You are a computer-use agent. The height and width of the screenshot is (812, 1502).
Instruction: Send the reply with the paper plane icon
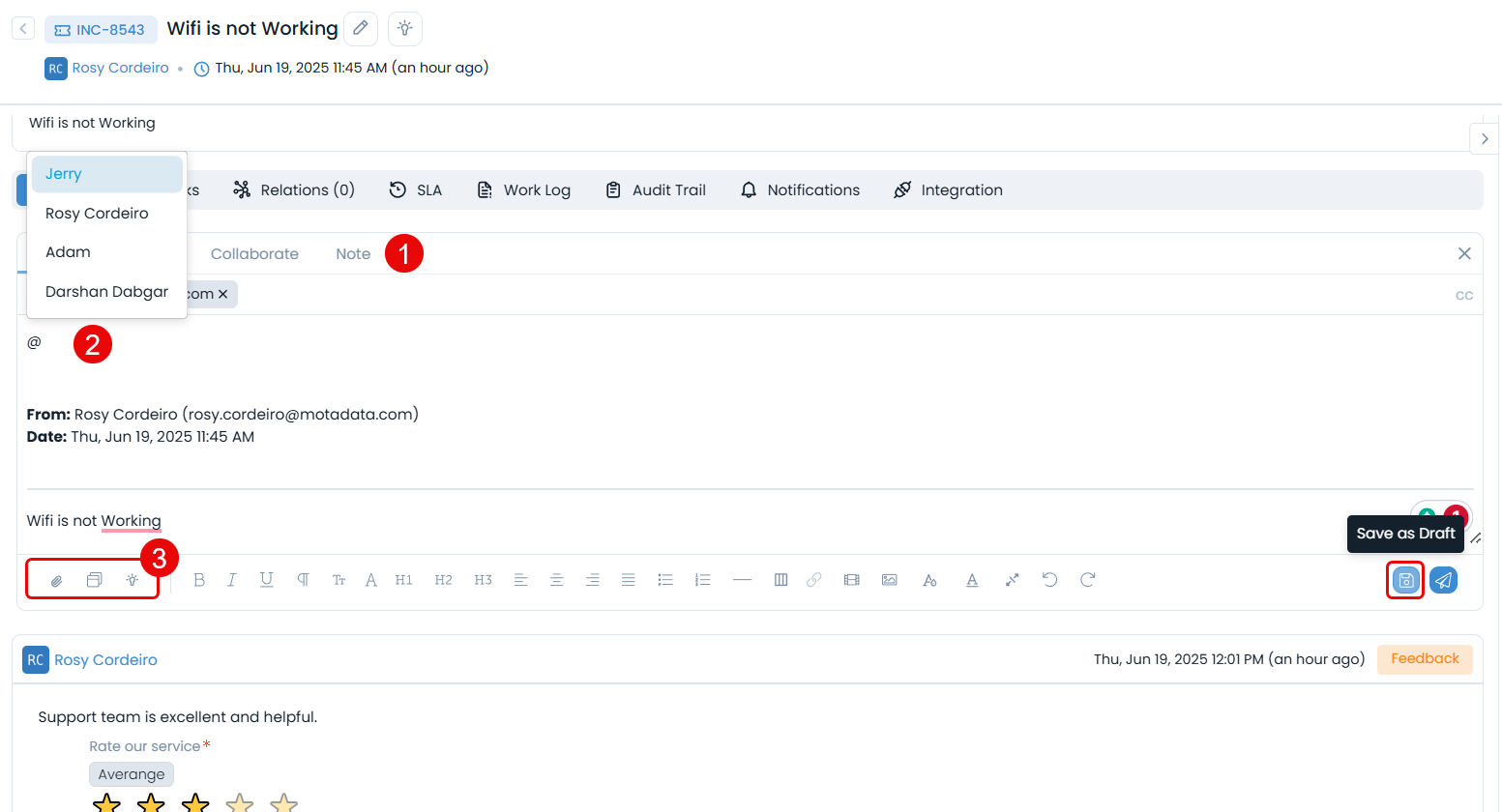1443,579
